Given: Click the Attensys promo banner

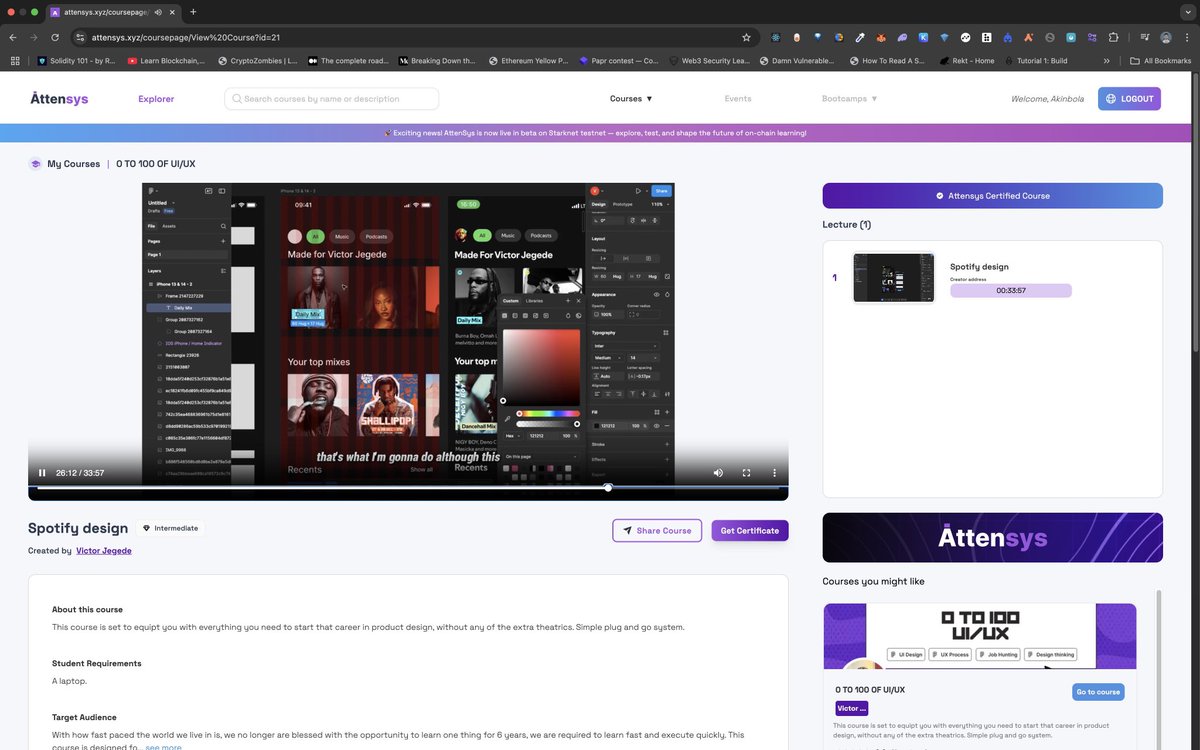Looking at the screenshot, I should pyautogui.click(x=992, y=538).
